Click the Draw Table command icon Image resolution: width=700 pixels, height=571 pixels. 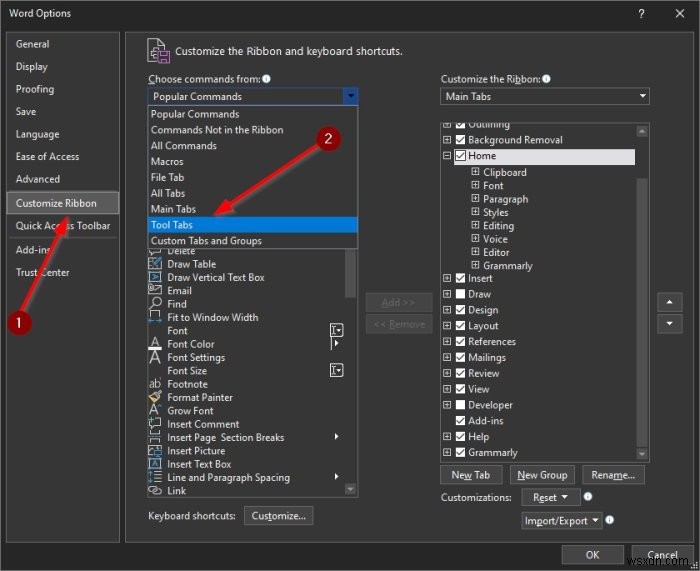[x=155, y=264]
